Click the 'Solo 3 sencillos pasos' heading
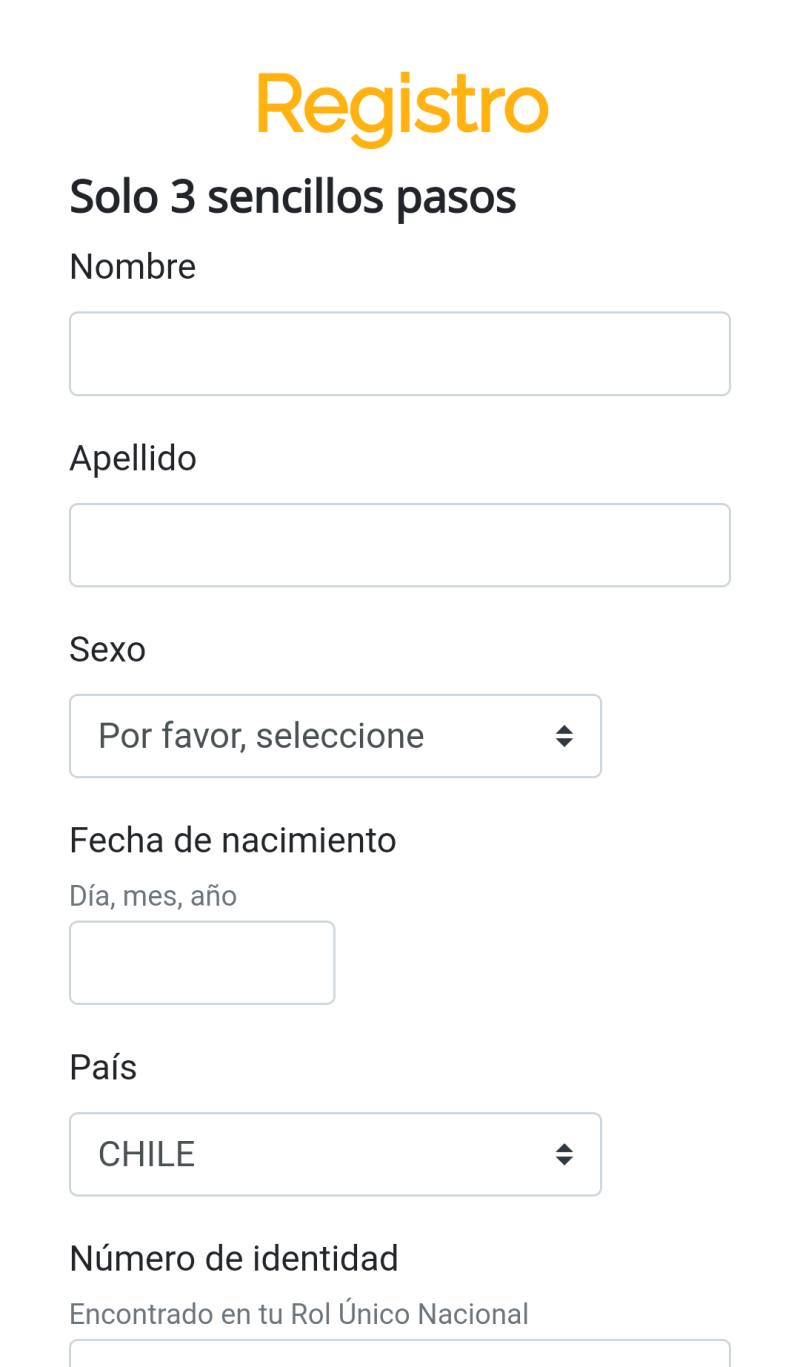This screenshot has width=800, height=1367. [x=293, y=197]
